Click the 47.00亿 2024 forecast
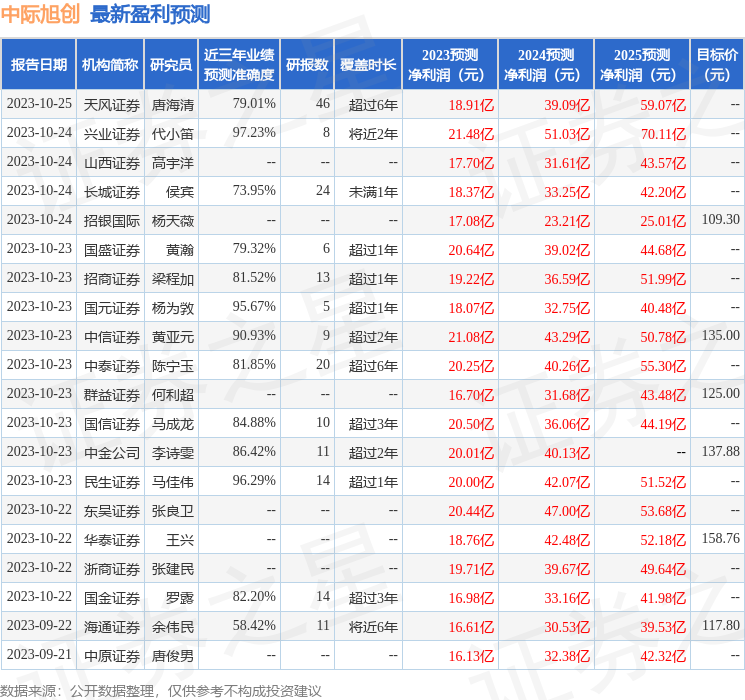 point(567,511)
